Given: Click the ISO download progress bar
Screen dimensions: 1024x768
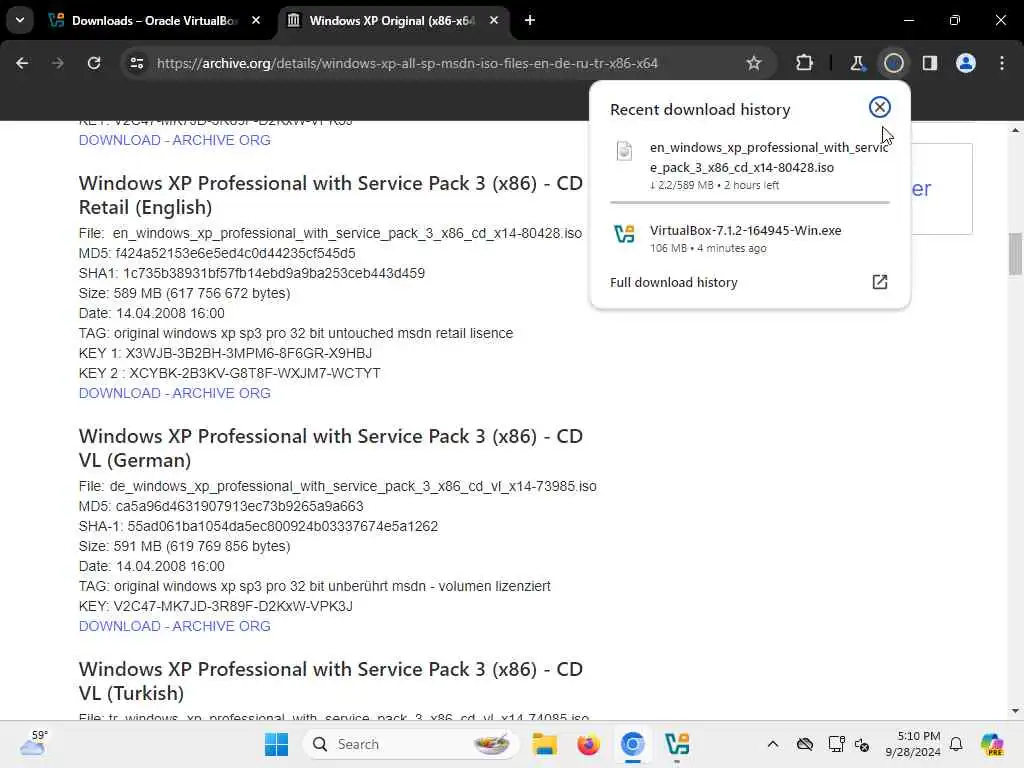Looking at the screenshot, I should tap(750, 202).
